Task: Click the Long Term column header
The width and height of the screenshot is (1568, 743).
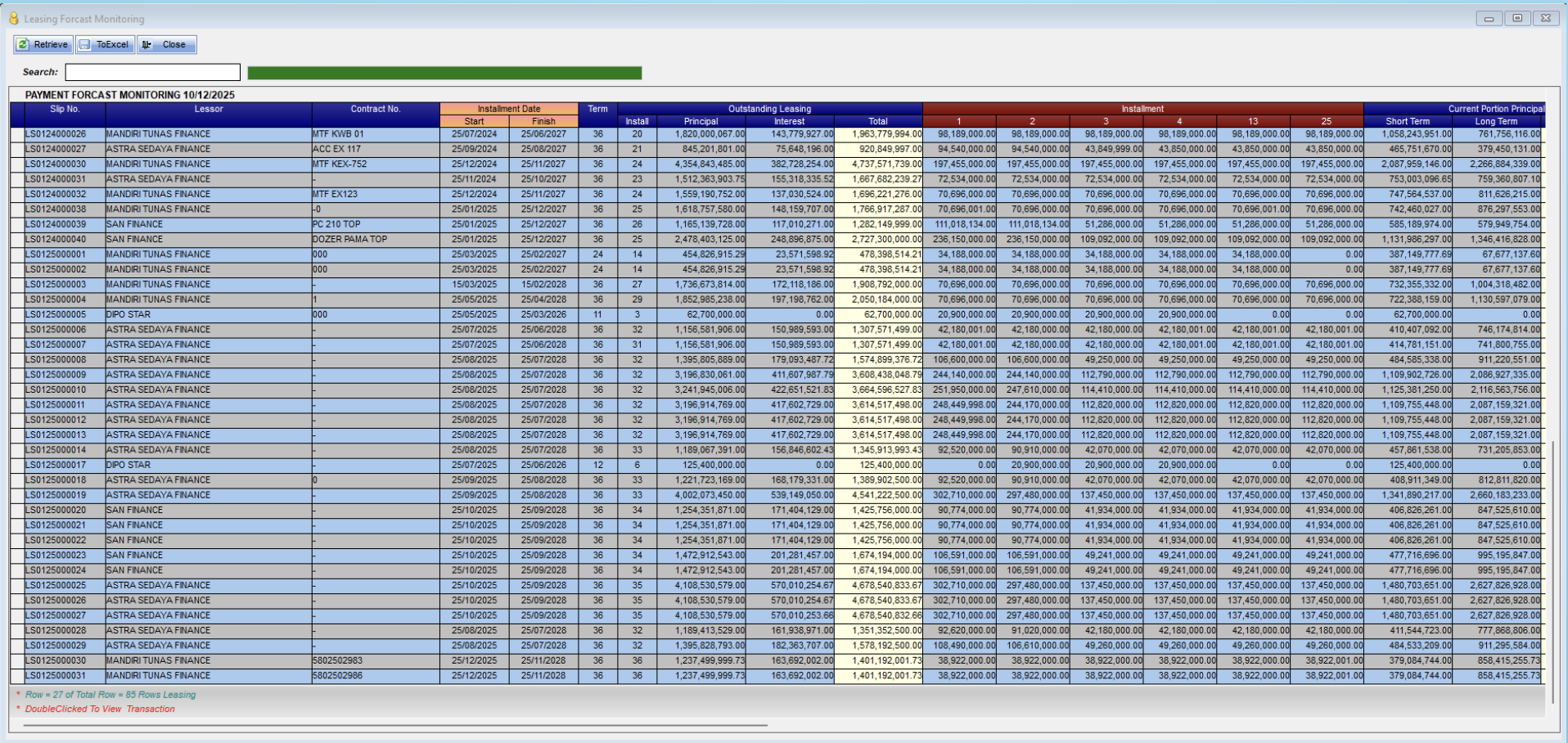Action: point(1496,121)
